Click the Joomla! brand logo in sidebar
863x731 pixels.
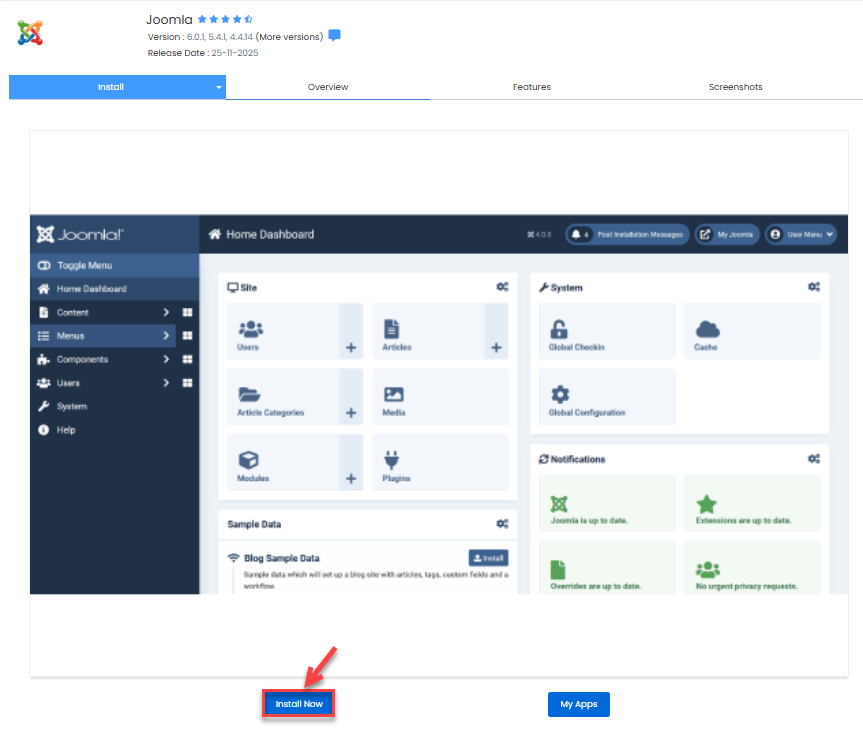click(80, 234)
